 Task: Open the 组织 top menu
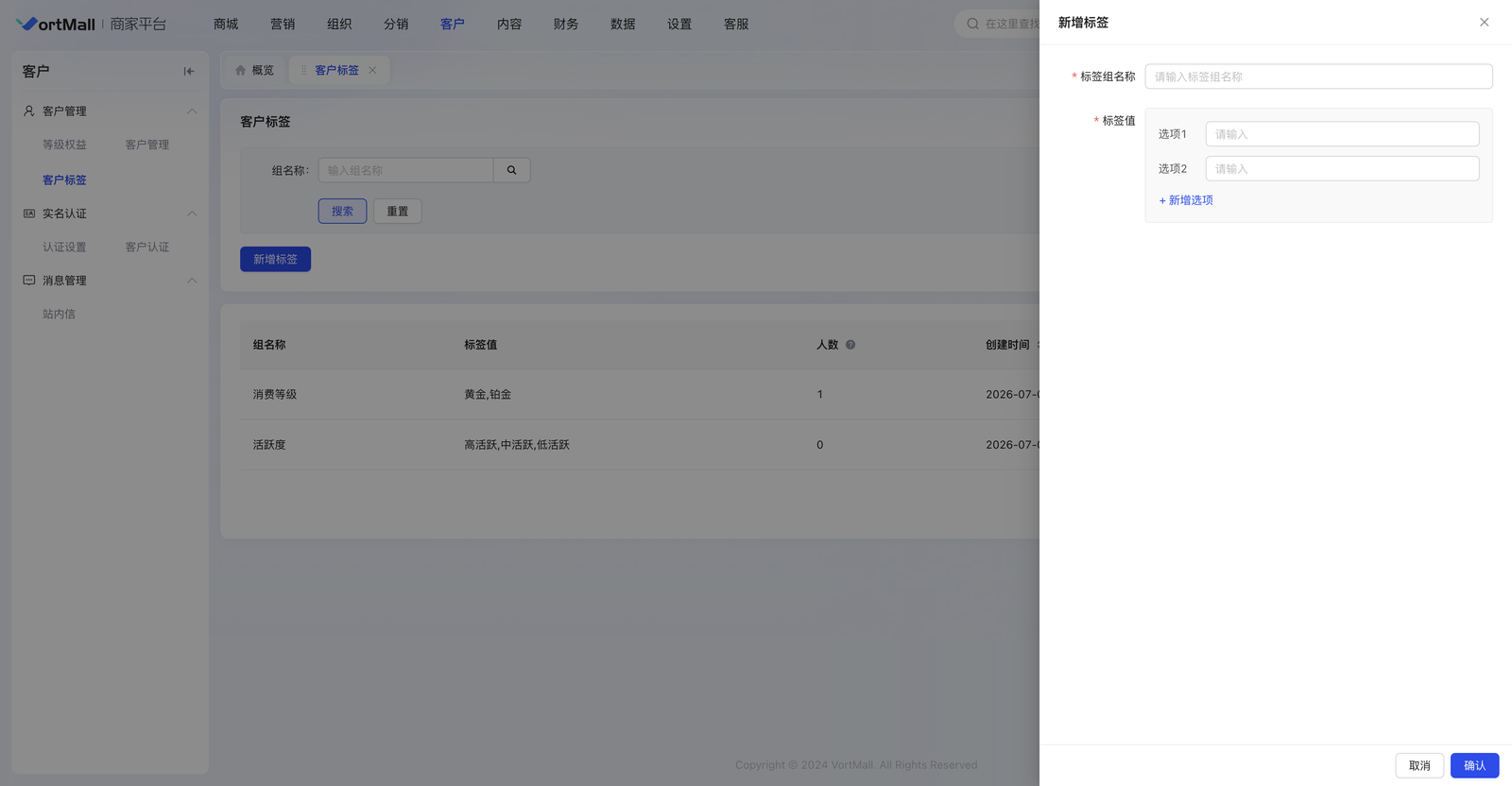(x=339, y=24)
